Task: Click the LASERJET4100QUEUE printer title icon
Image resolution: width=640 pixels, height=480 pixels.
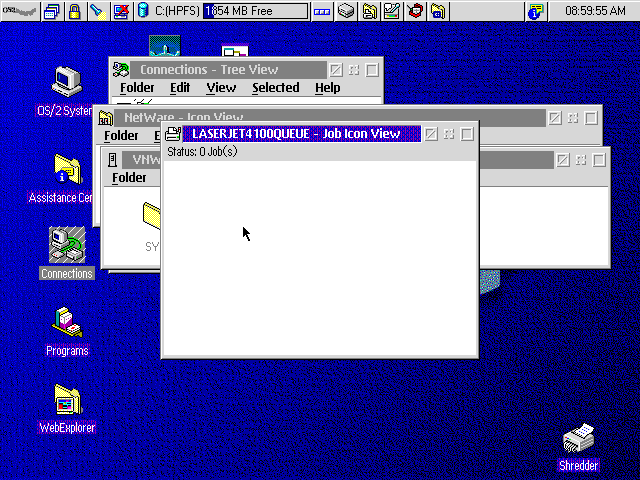Action: click(x=173, y=134)
